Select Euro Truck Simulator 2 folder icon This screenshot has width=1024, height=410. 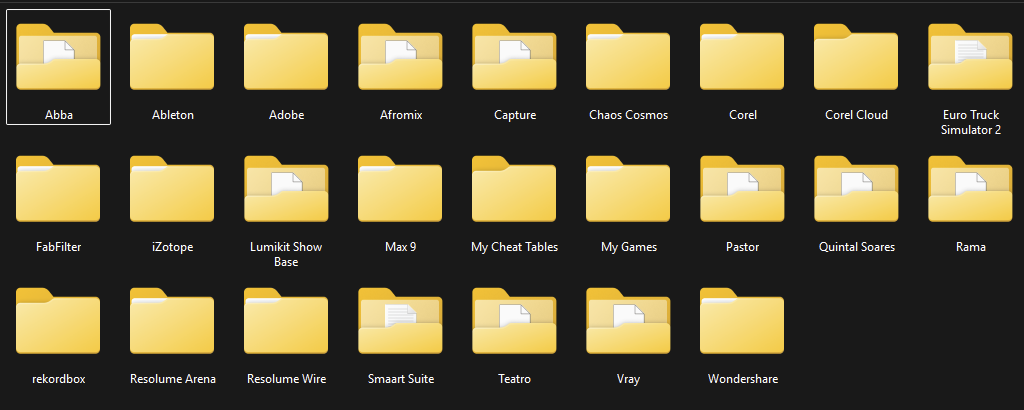(970, 57)
